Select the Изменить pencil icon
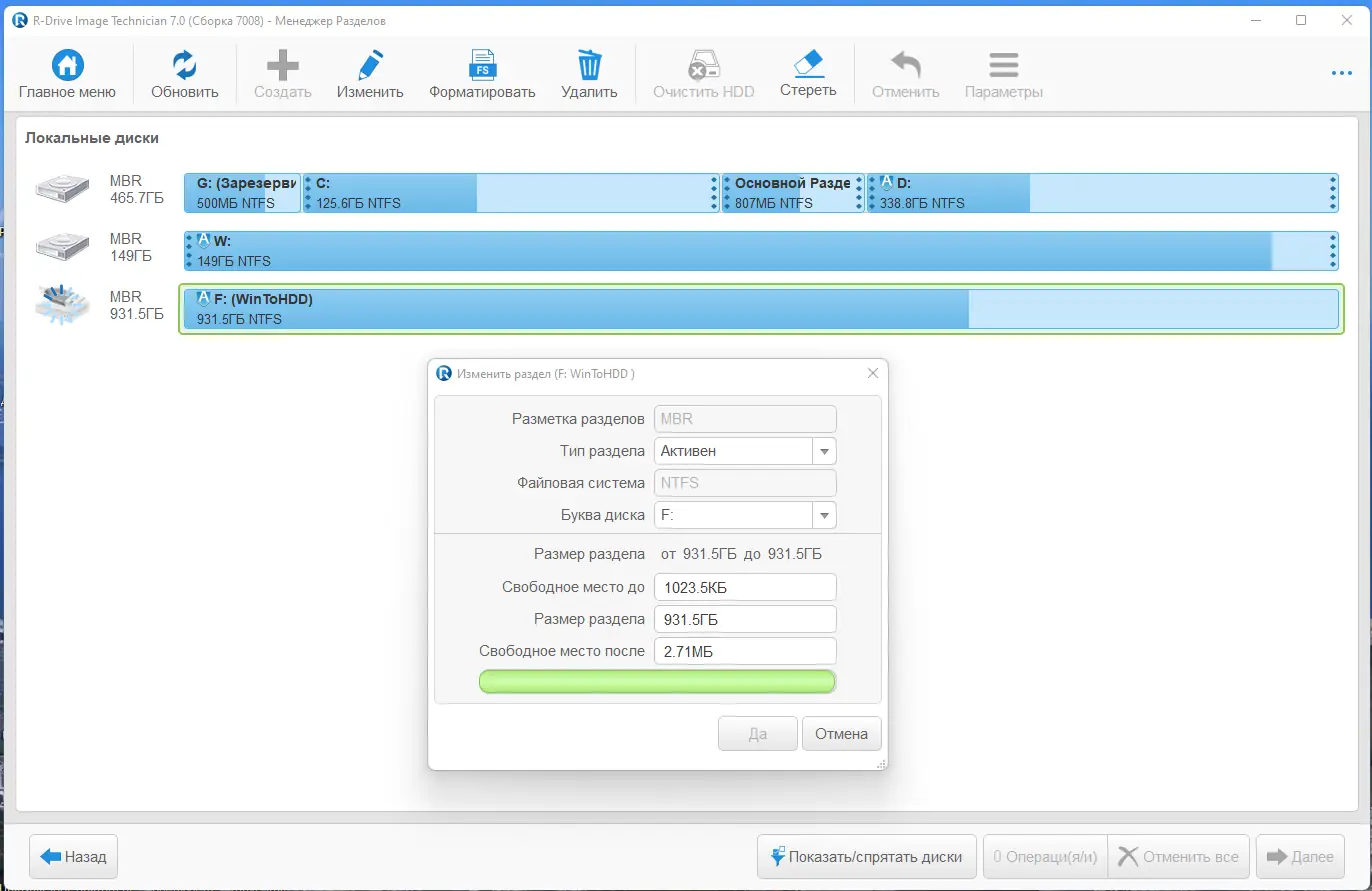1372x891 pixels. click(370, 66)
